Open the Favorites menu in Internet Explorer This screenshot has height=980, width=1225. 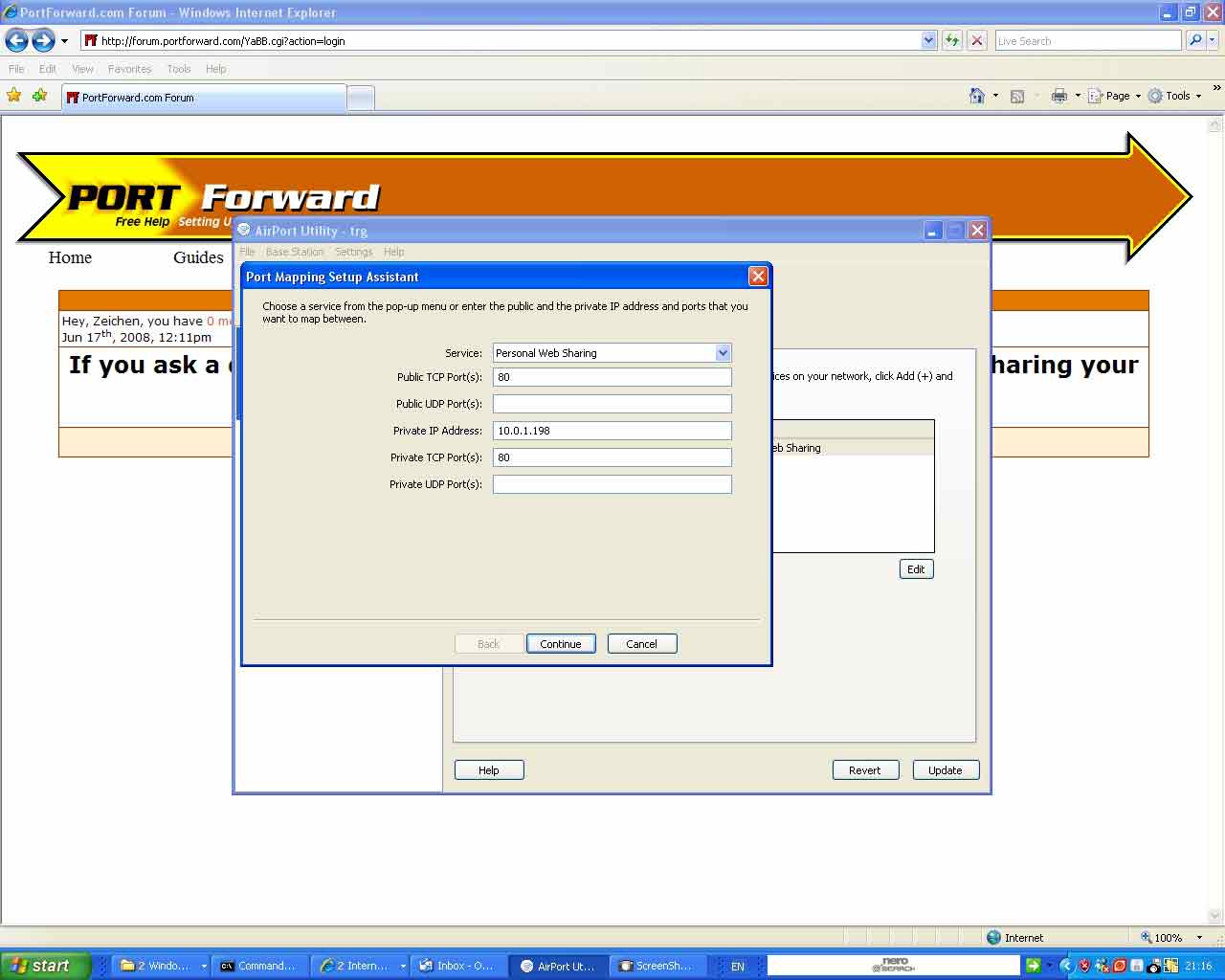[x=129, y=69]
